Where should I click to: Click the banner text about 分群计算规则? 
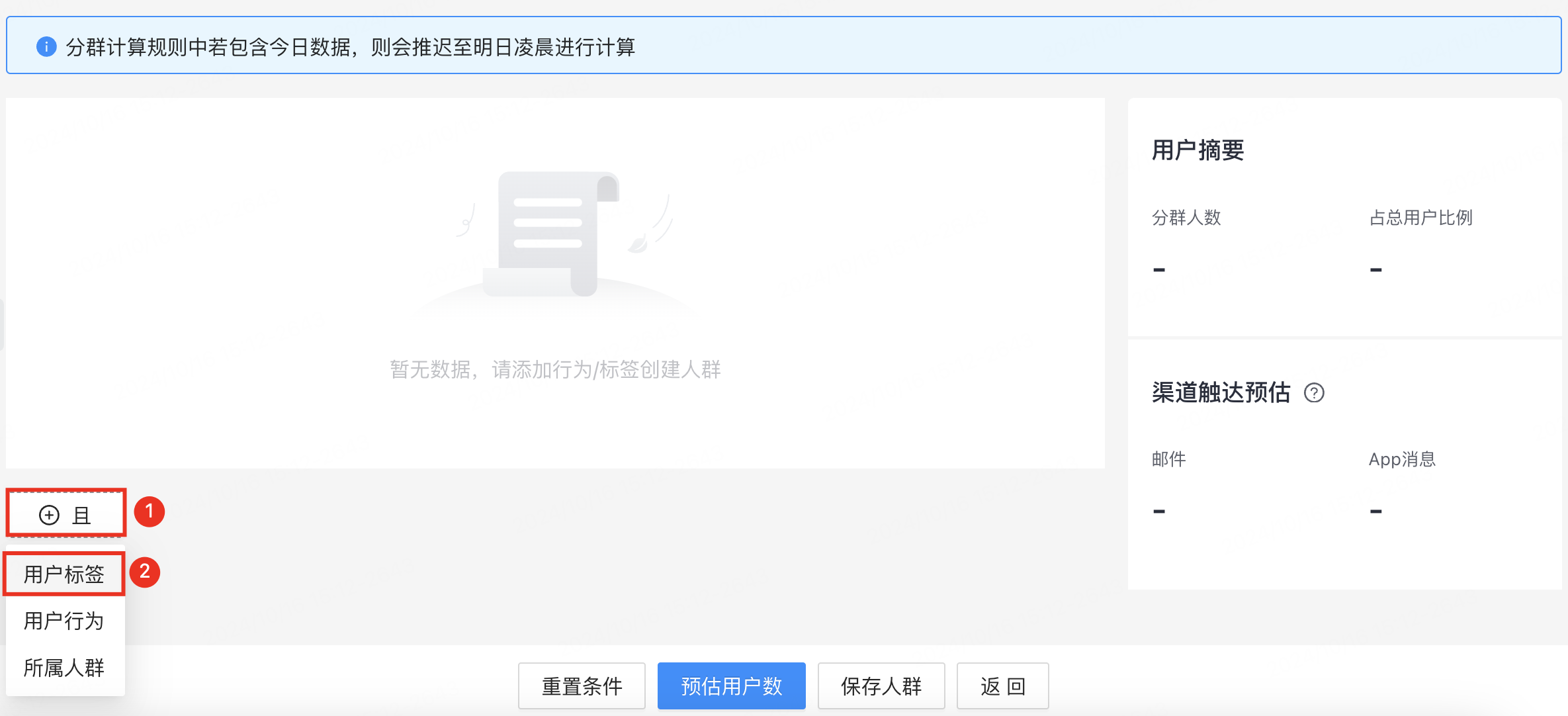(x=351, y=47)
